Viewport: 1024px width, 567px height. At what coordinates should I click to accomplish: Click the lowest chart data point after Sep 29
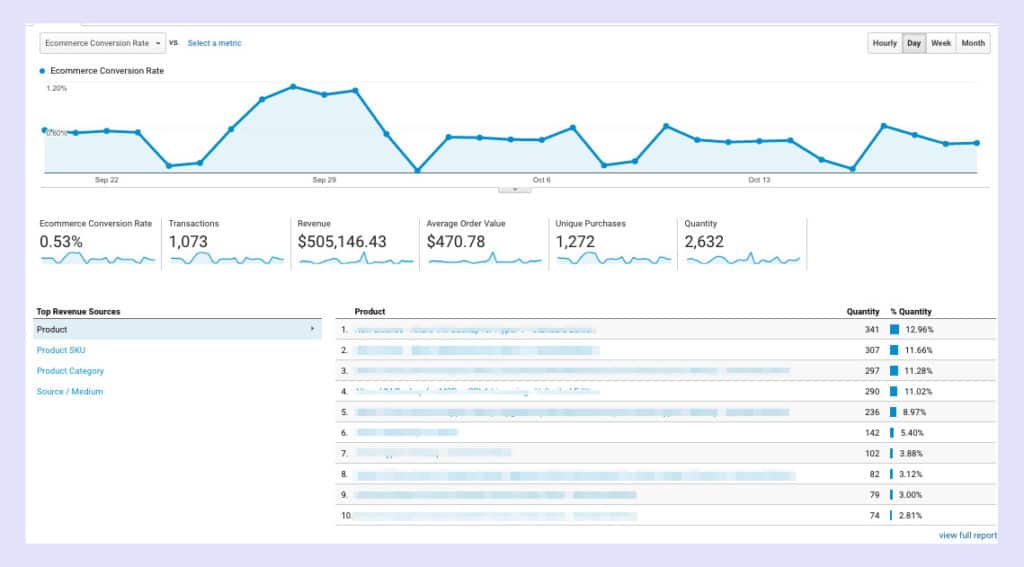click(417, 170)
